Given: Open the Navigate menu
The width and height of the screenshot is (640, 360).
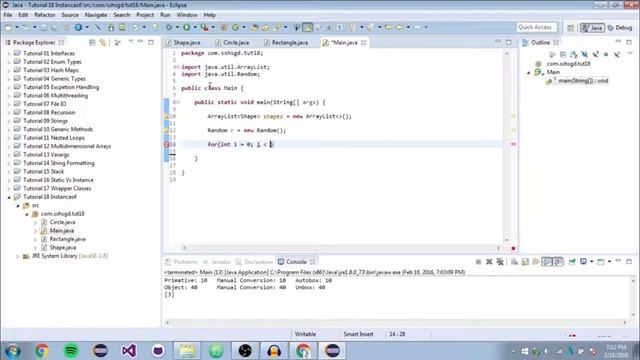Looking at the screenshot, I should point(96,15).
